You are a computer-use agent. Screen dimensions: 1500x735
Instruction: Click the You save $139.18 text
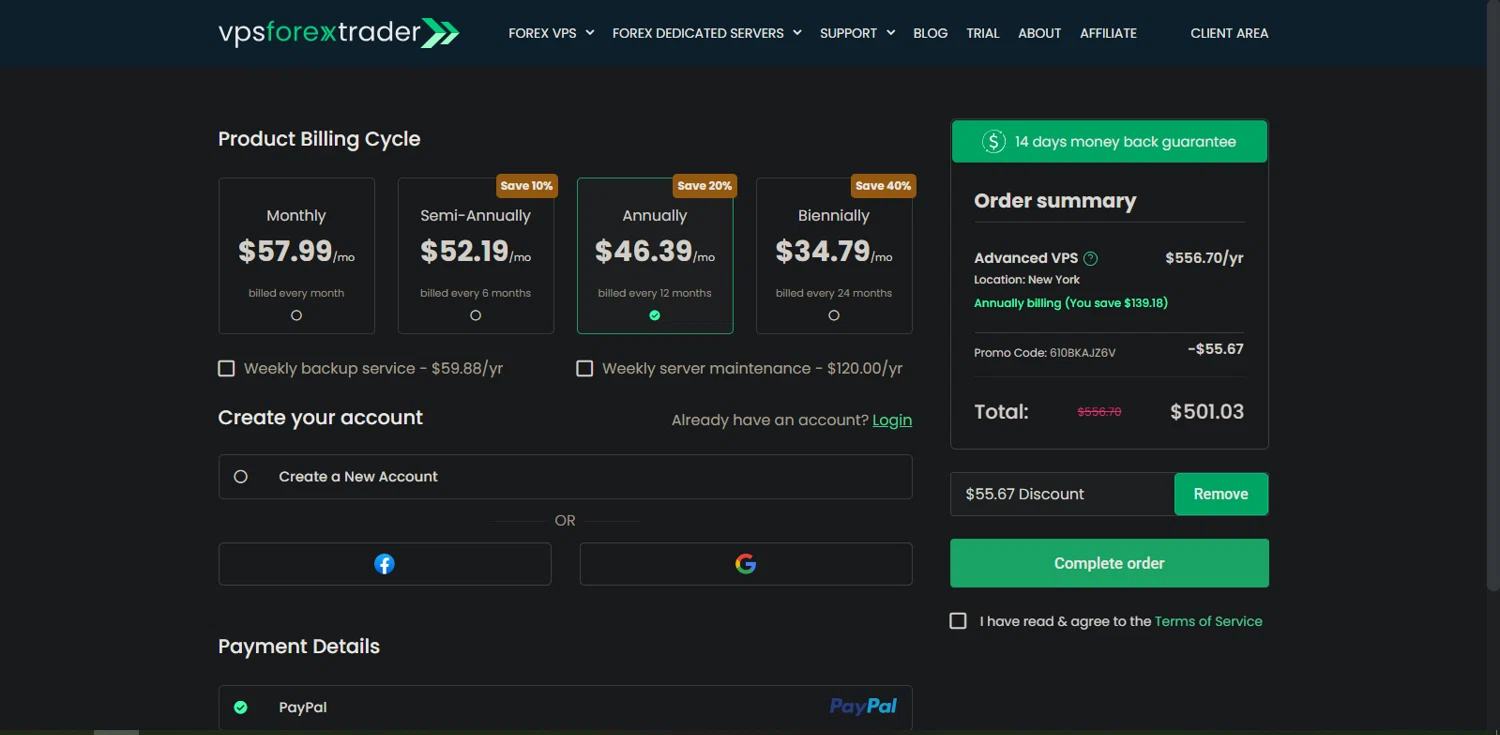(1116, 303)
